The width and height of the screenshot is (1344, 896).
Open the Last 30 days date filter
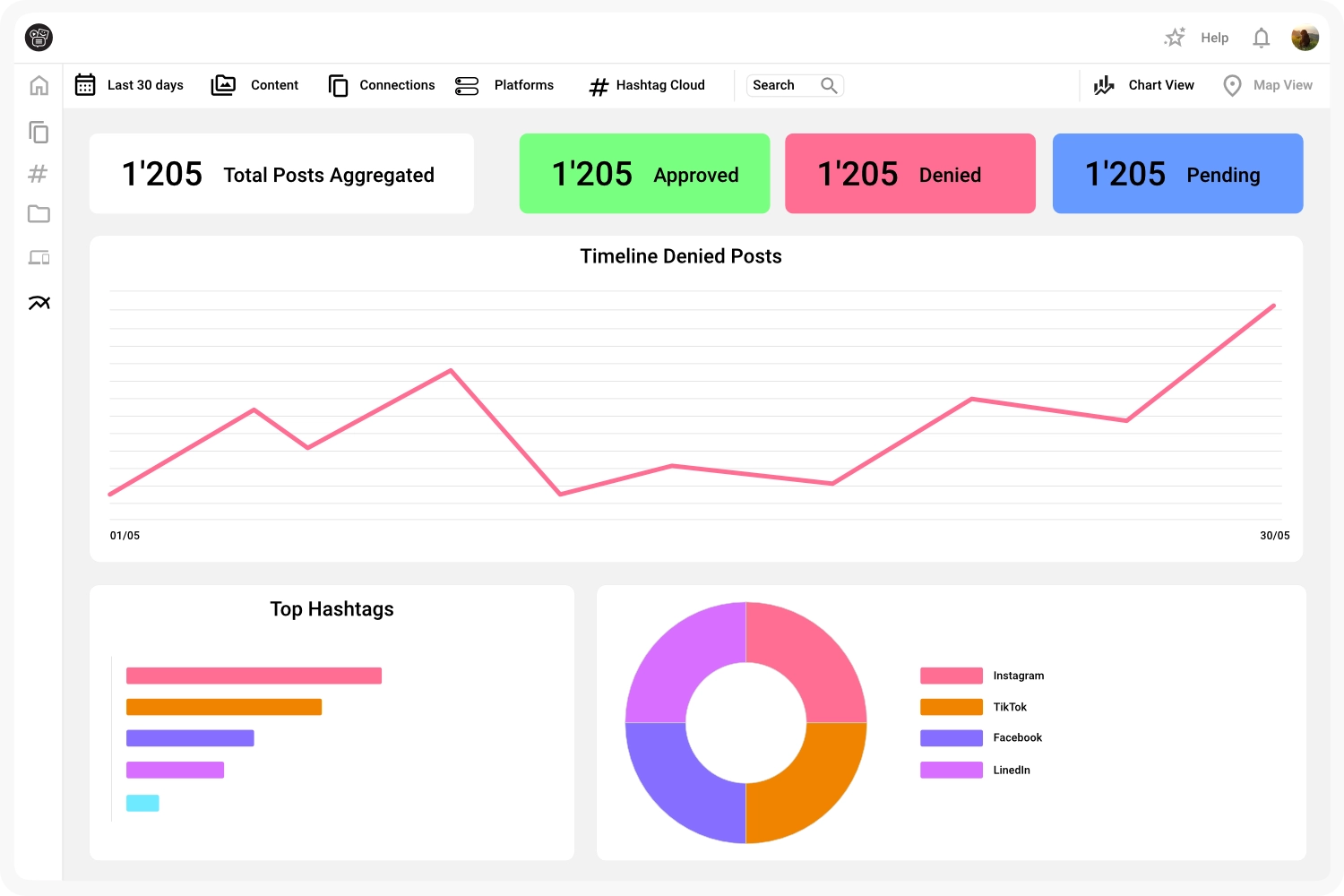(x=129, y=85)
